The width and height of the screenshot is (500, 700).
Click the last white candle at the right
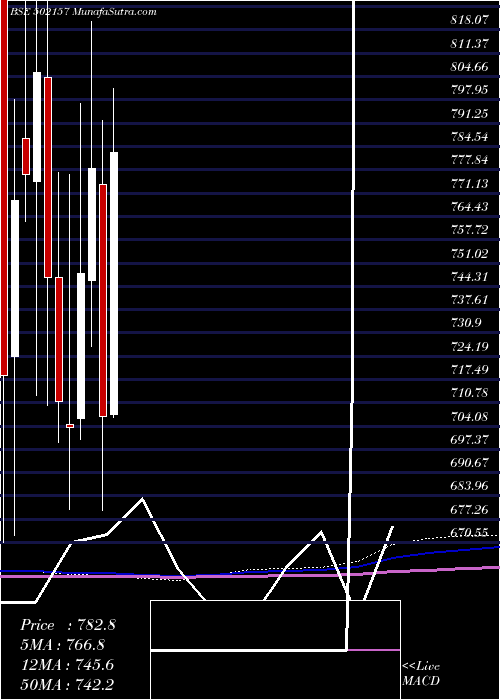(x=114, y=283)
